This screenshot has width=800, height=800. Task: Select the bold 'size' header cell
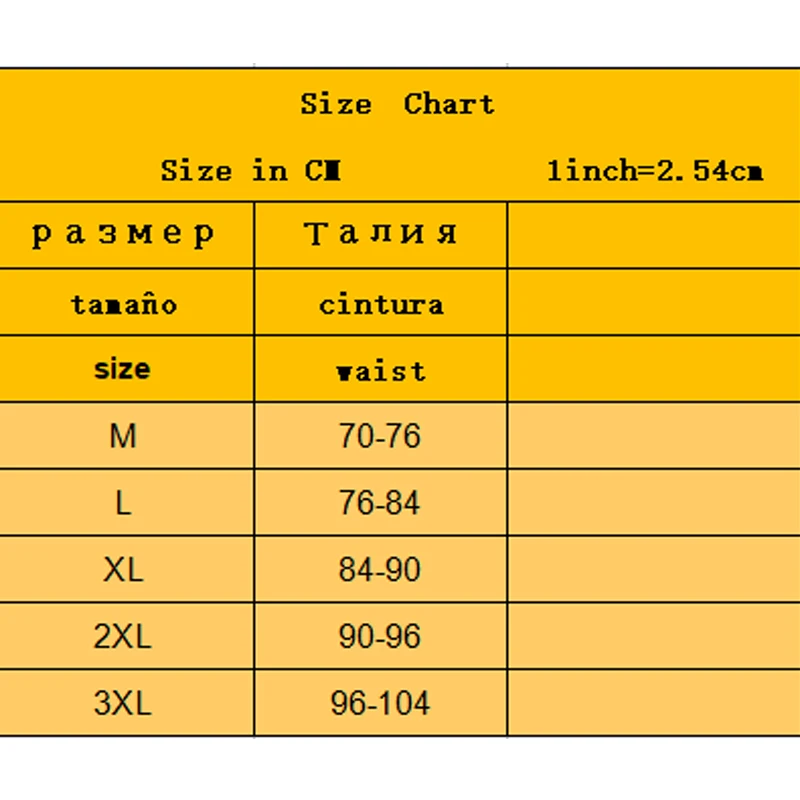(x=122, y=369)
